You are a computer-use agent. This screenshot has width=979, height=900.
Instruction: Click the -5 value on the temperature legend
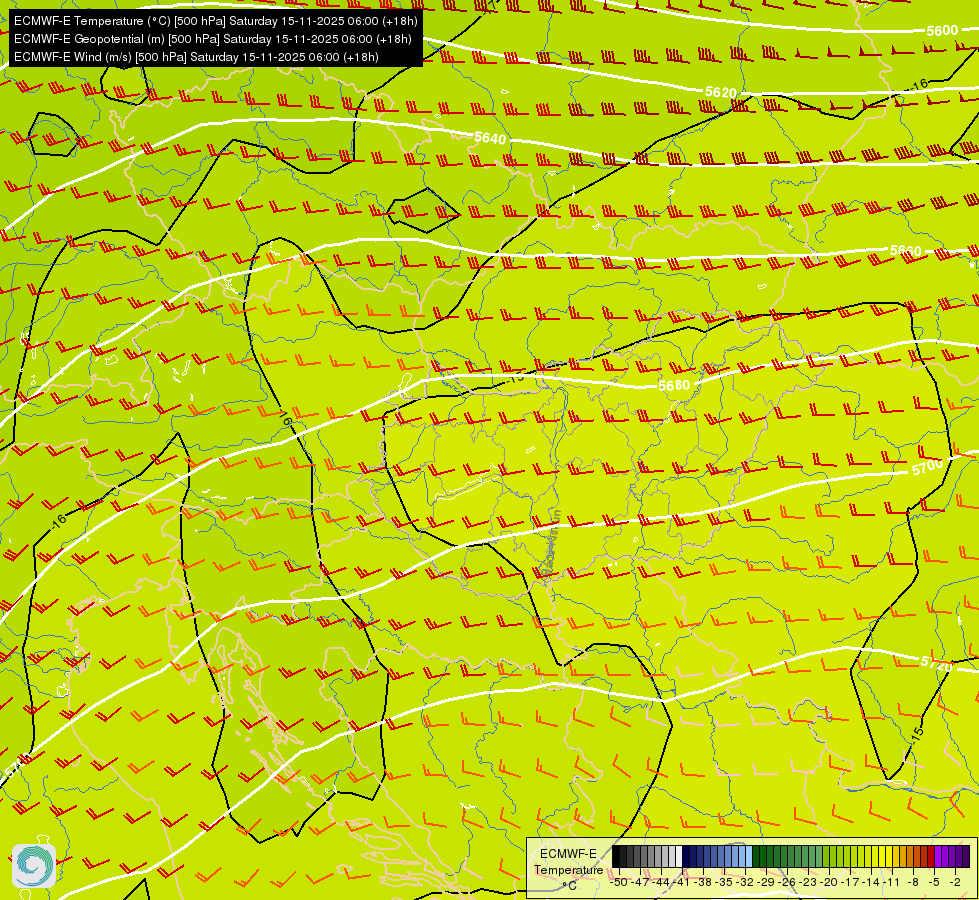click(x=934, y=882)
